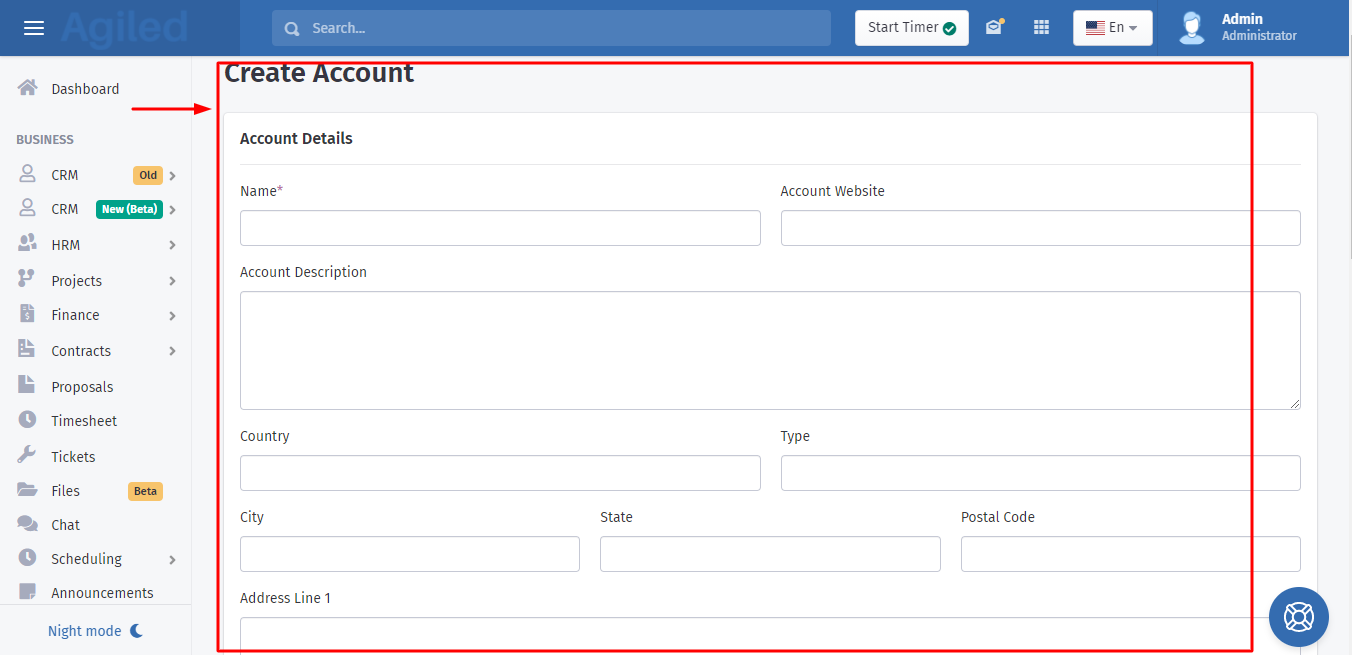Click the Dashboard home icon
The image size is (1352, 655).
click(x=28, y=88)
